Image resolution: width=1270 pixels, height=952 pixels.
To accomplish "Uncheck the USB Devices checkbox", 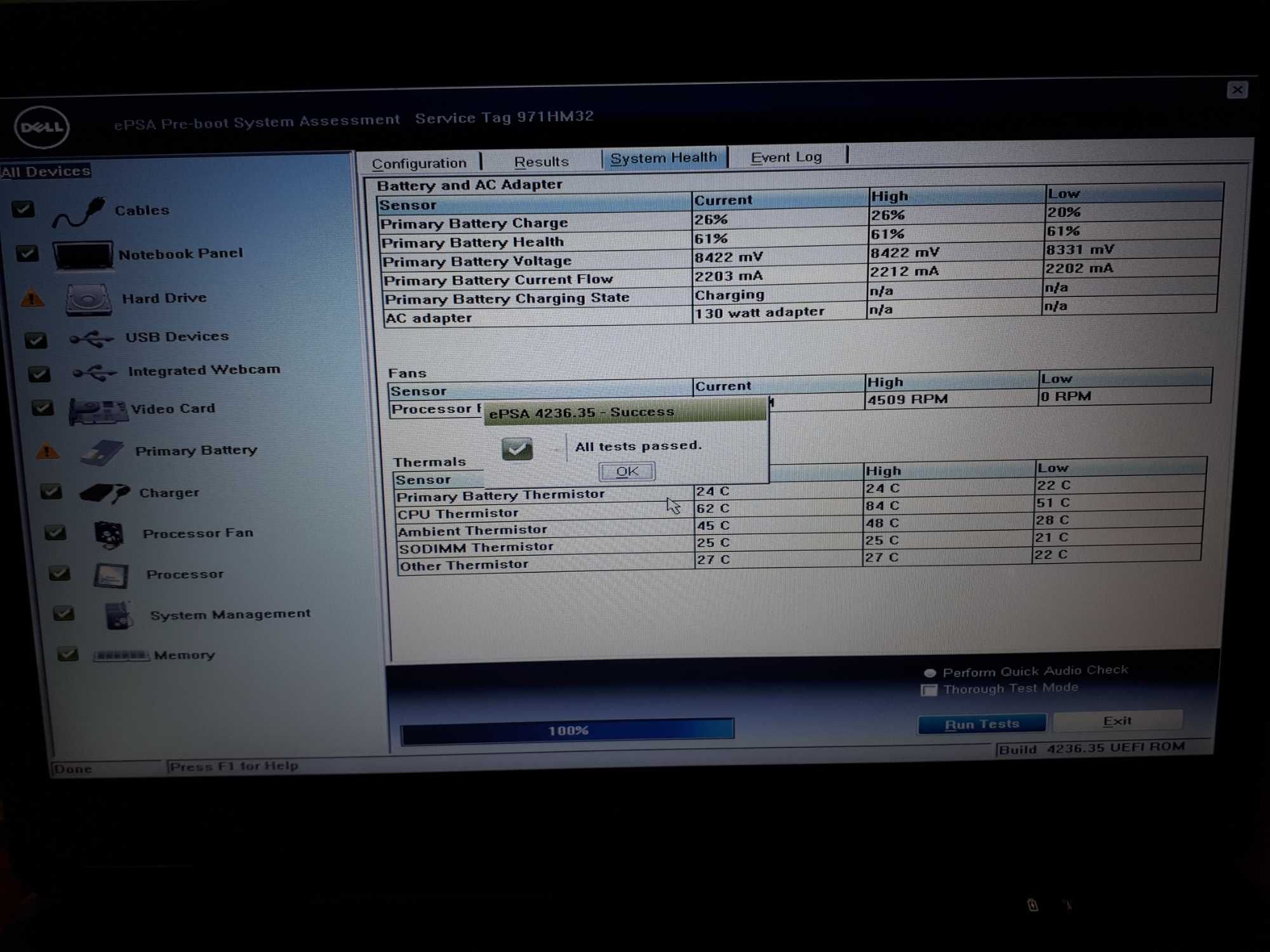I will tap(36, 340).
